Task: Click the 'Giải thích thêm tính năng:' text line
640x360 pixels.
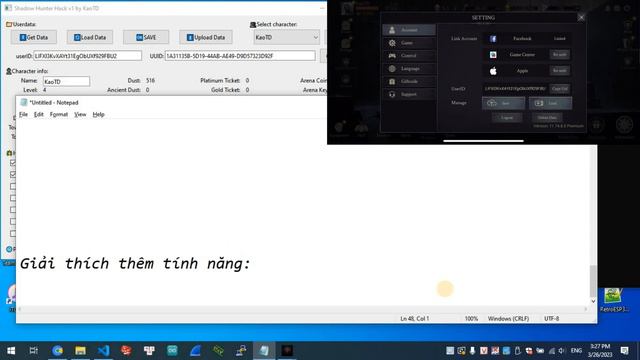Action: (x=135, y=264)
